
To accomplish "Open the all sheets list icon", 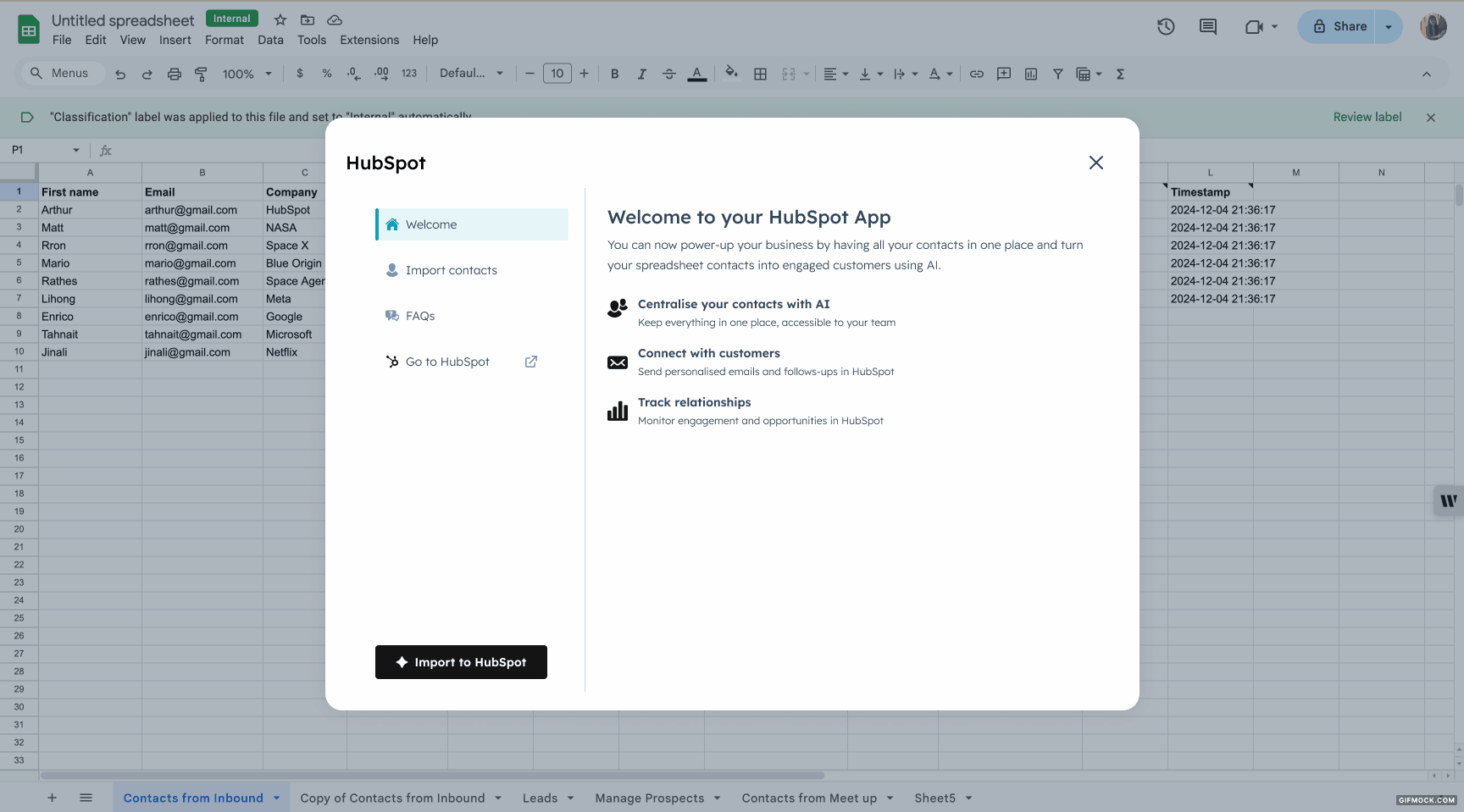I will click(86, 798).
